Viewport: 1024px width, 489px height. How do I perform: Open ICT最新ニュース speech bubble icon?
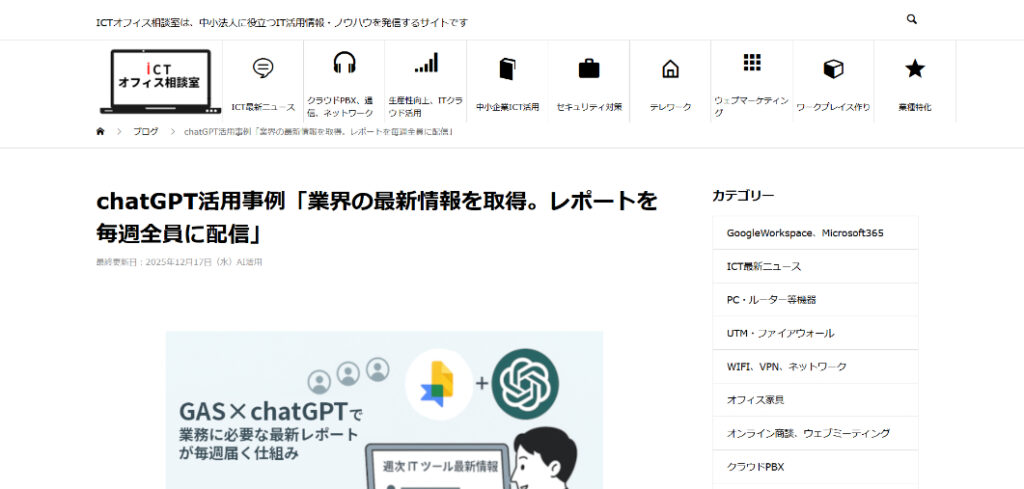pyautogui.click(x=263, y=68)
